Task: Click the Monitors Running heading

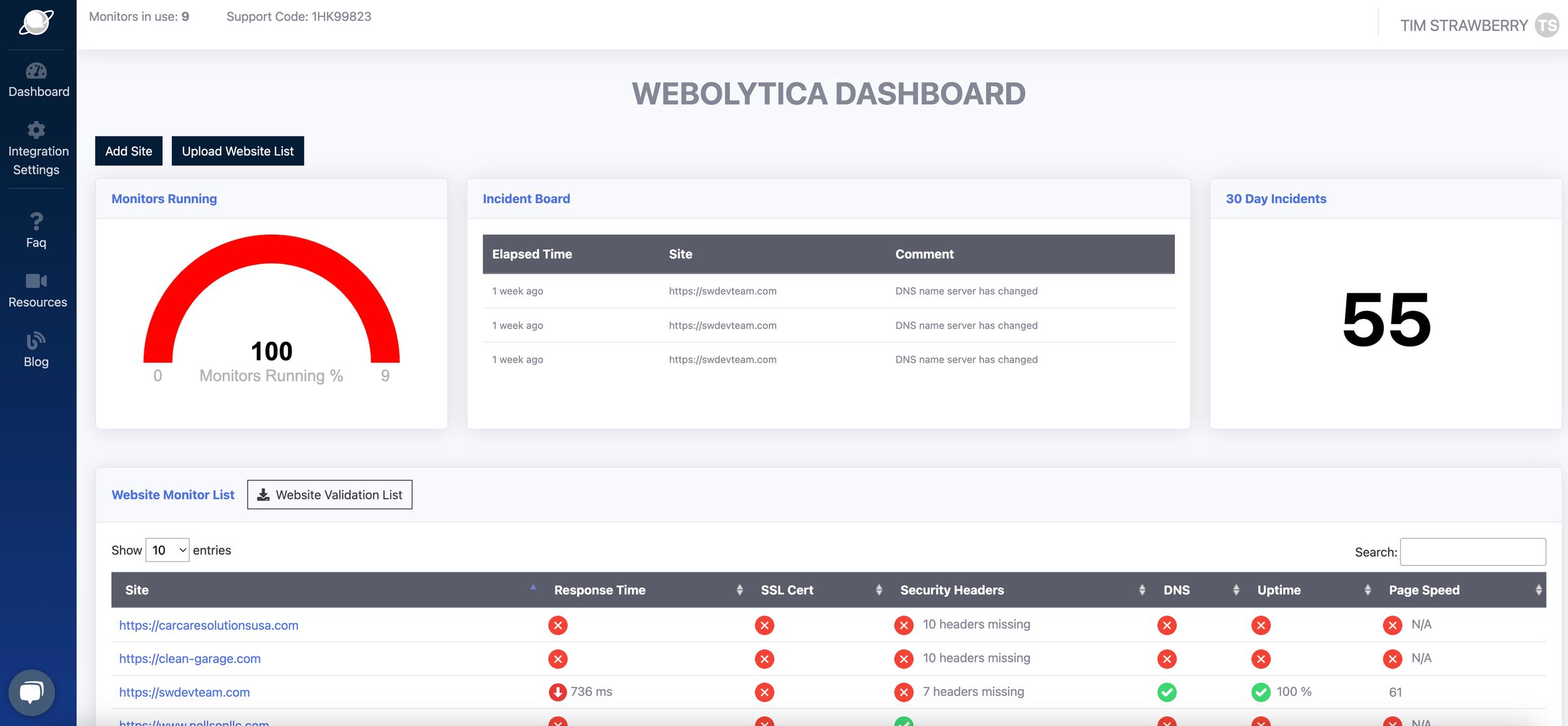Action: [164, 199]
